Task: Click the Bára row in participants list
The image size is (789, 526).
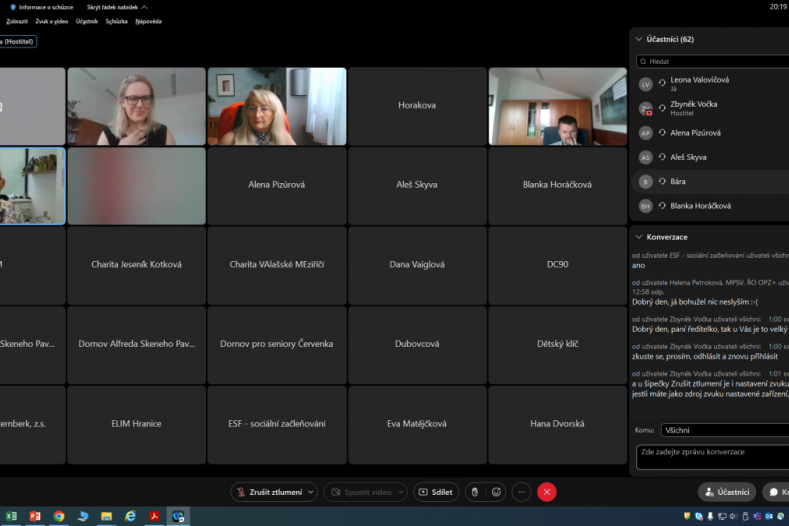Action: pyautogui.click(x=711, y=181)
